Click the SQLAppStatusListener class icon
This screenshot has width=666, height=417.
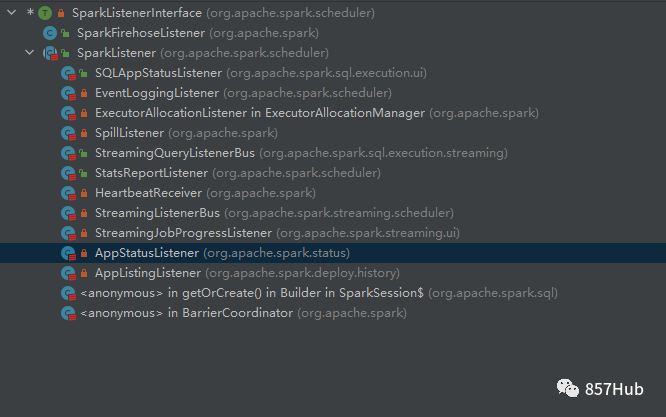[68, 73]
